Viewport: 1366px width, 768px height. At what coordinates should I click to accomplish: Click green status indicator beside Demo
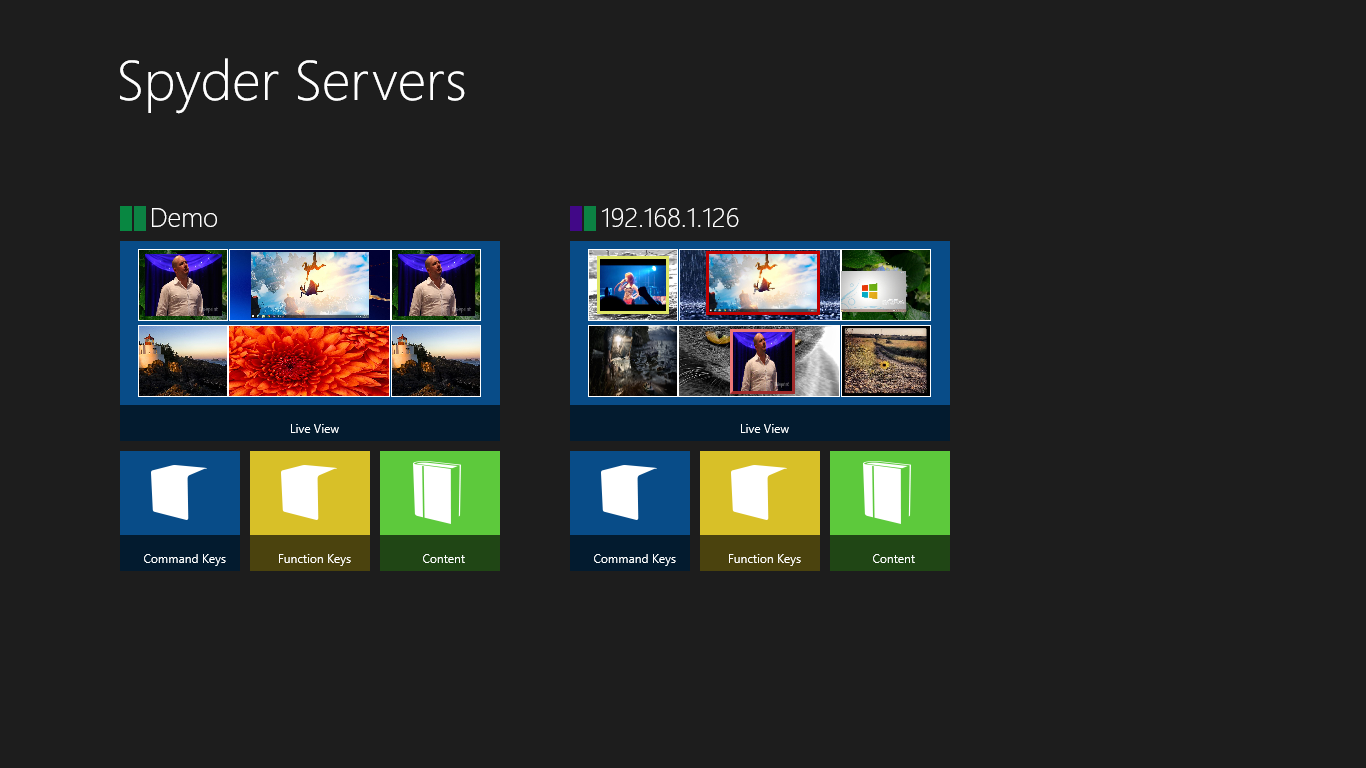[x=133, y=218]
